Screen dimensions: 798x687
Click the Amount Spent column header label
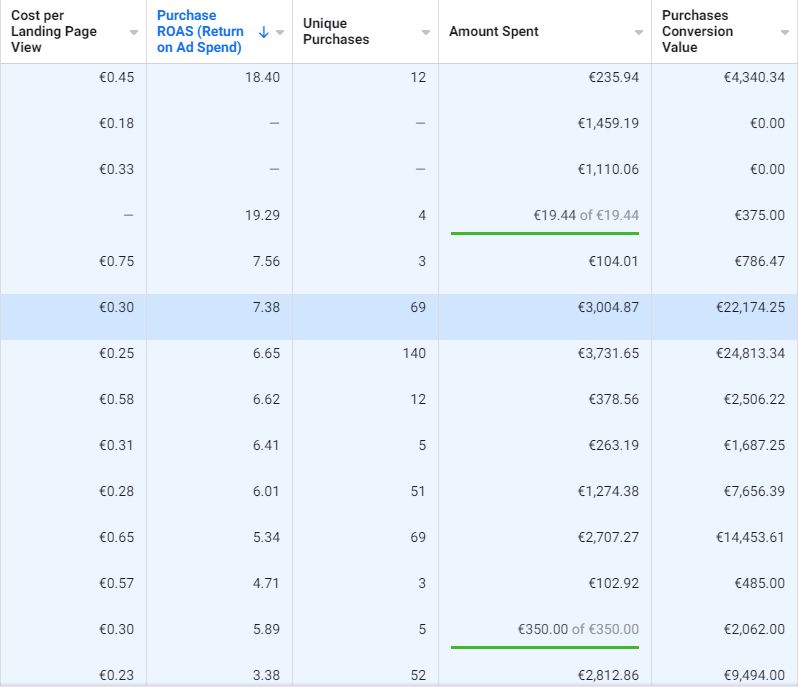point(494,32)
